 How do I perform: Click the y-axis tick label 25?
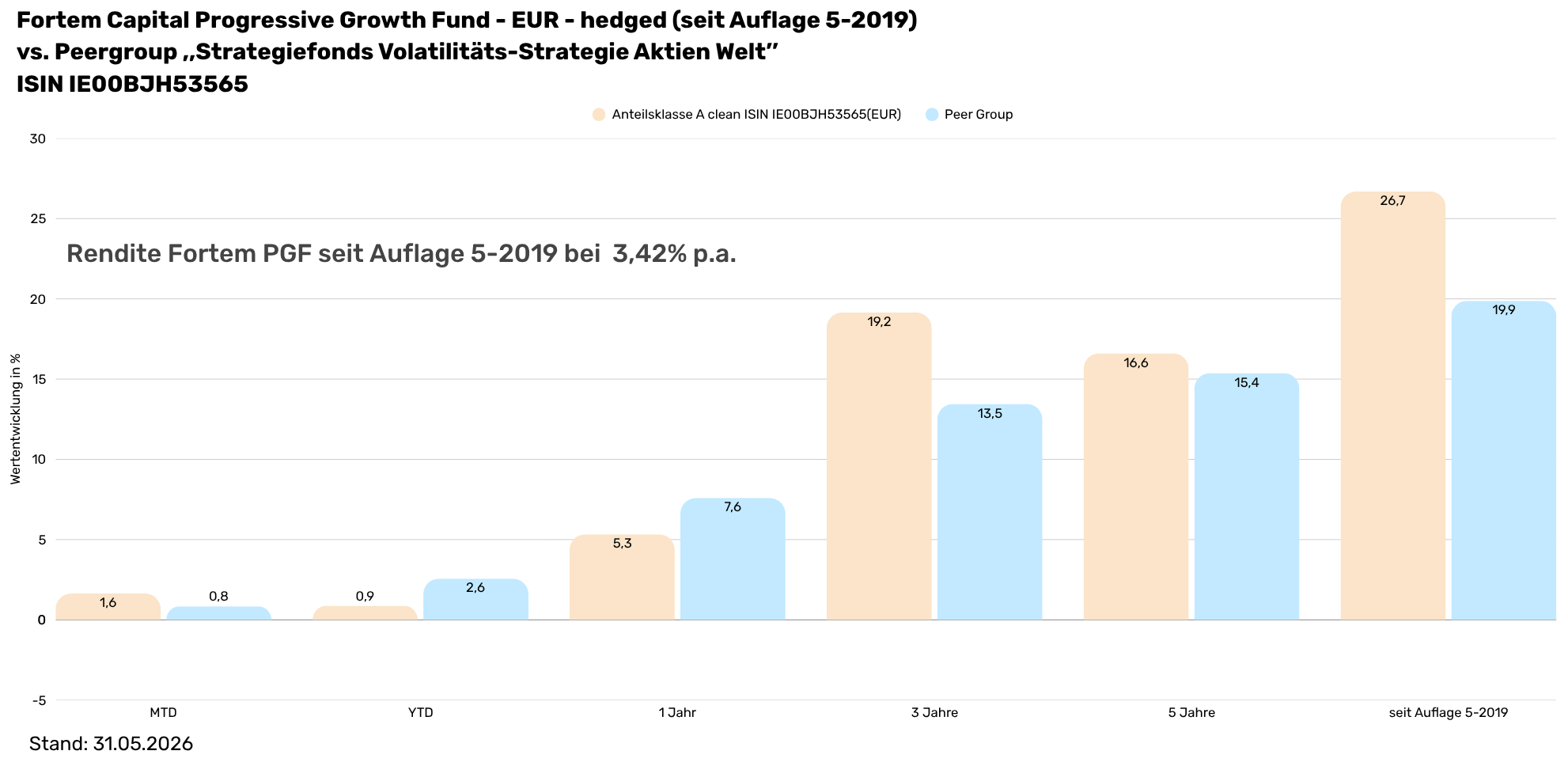38,218
